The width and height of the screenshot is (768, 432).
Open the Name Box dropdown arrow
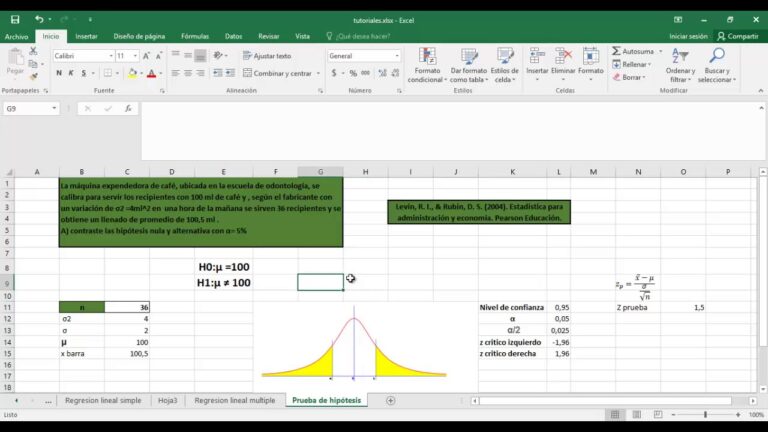click(x=54, y=108)
